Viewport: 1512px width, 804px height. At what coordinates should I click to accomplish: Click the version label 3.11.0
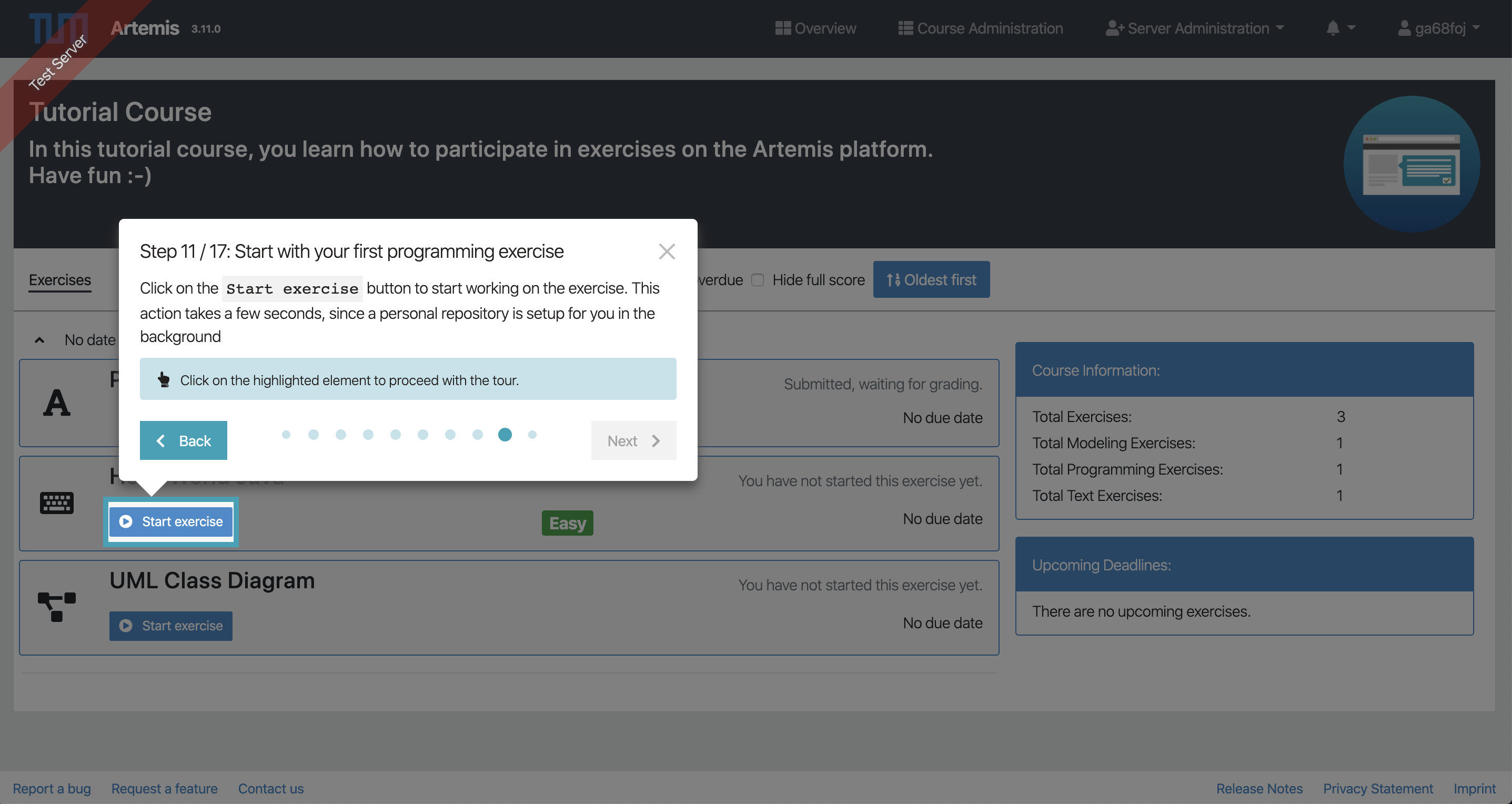205,29
